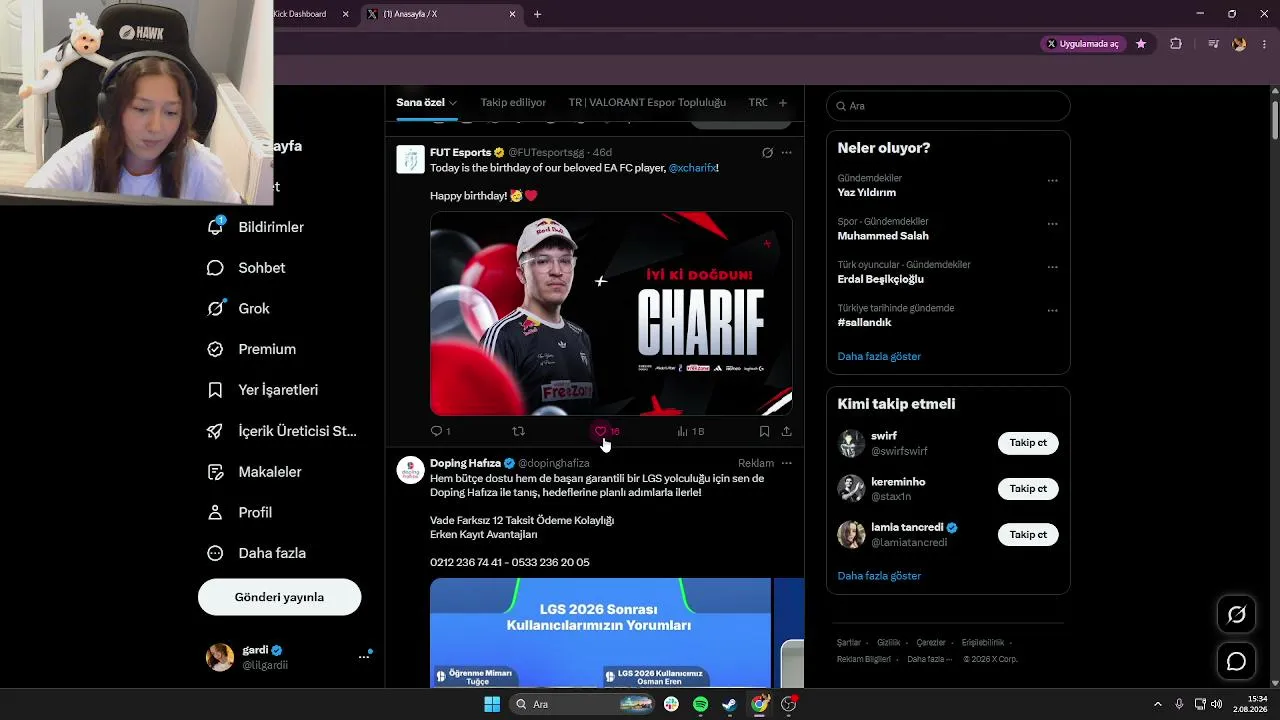Click the X search field Ara
Viewport: 1280px width, 720px height.
click(x=948, y=106)
